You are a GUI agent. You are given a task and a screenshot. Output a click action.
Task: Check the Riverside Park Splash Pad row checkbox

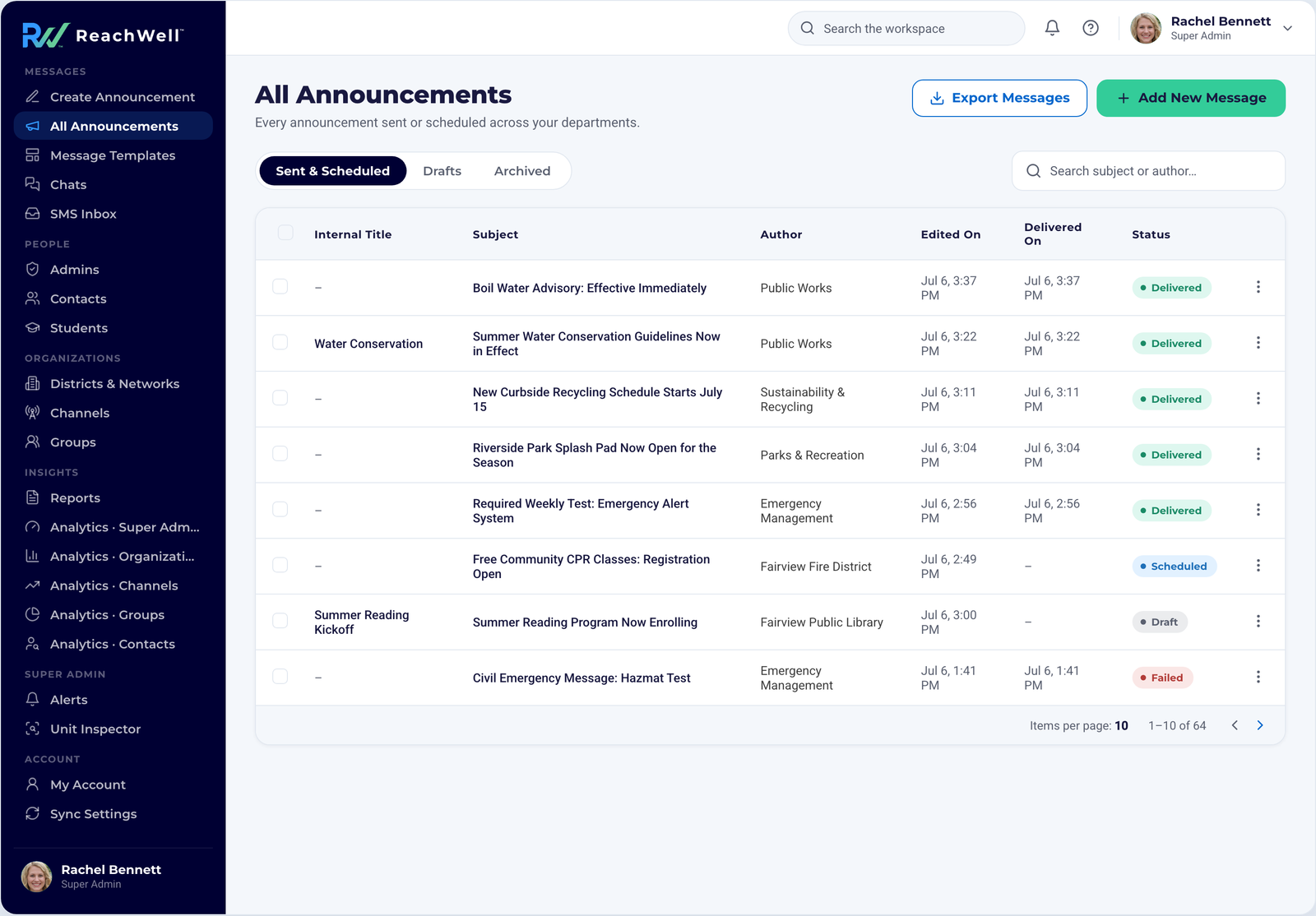pyautogui.click(x=280, y=454)
